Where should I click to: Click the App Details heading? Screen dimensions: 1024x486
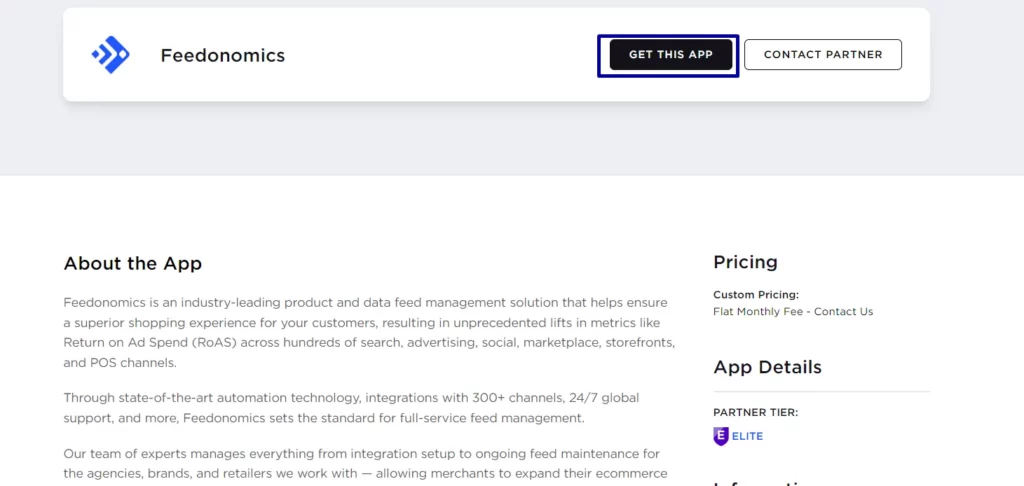767,367
